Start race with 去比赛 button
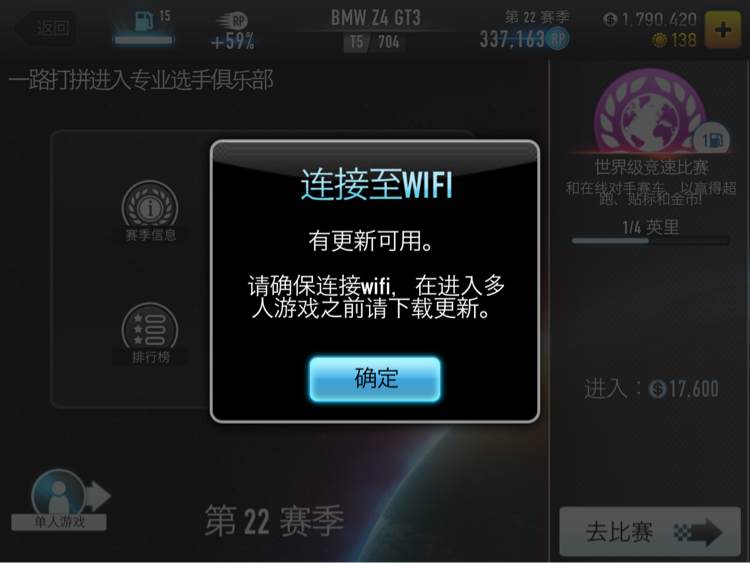 coord(650,531)
